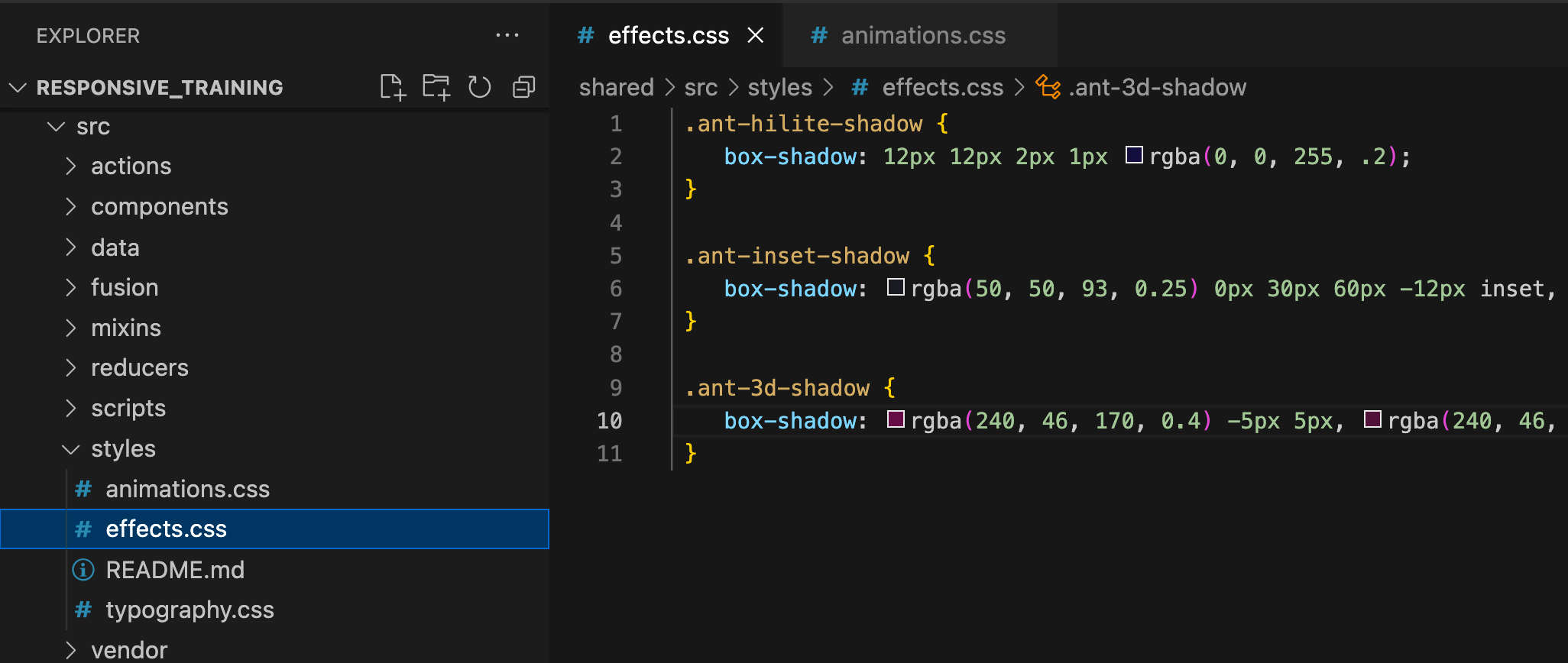
Task: Click the README.md info icon
Action: (x=83, y=570)
